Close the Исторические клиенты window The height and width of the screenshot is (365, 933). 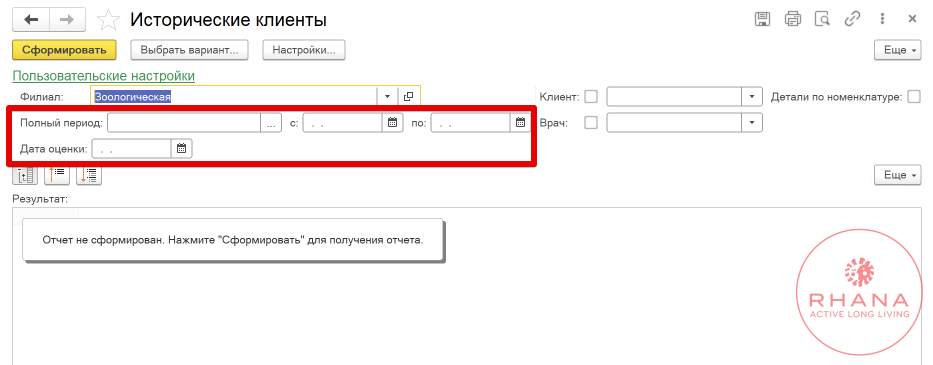point(912,19)
